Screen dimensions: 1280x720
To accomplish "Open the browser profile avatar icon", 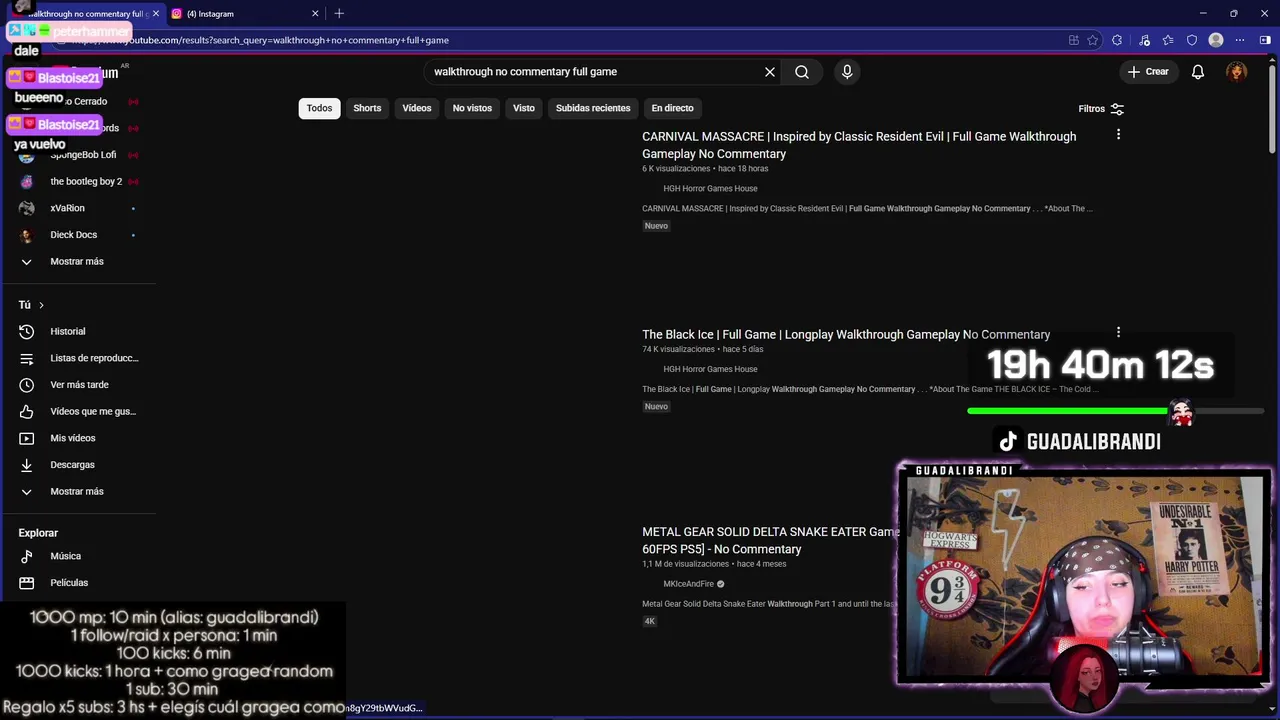I will click(1216, 40).
